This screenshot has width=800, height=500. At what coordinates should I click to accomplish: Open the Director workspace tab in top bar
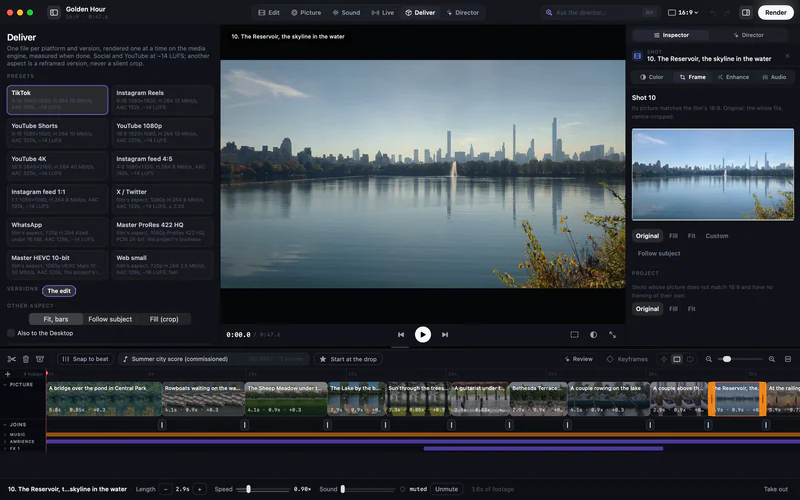(x=463, y=13)
